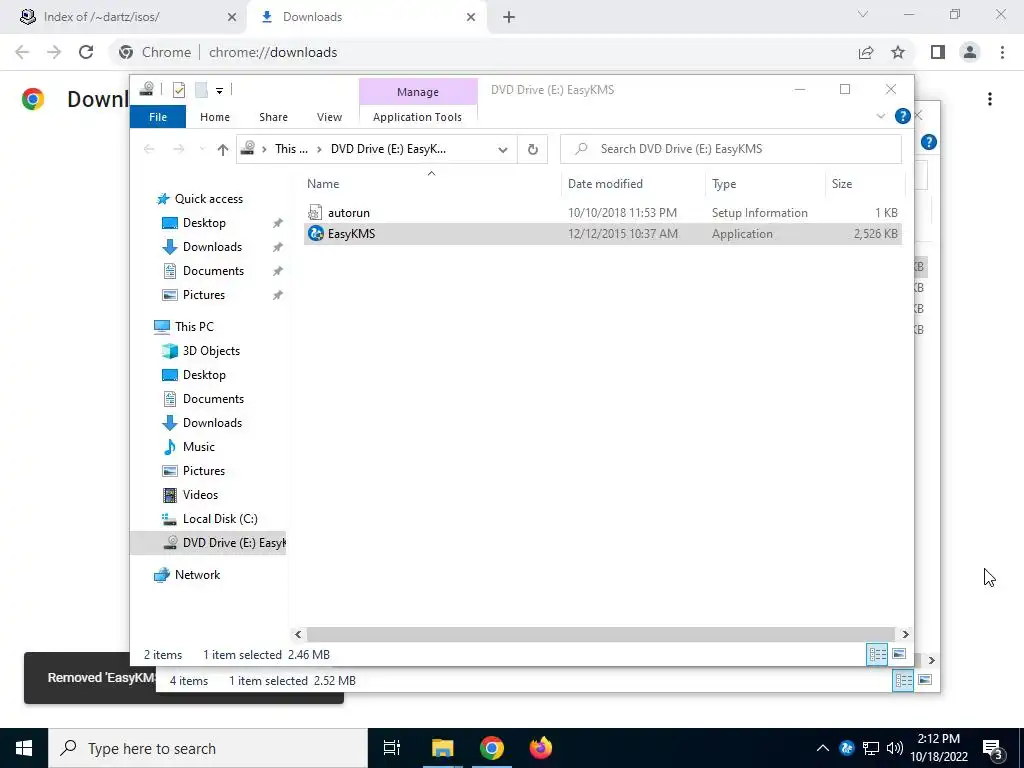Open Desktop under This PC
This screenshot has width=1024, height=768.
tap(204, 375)
